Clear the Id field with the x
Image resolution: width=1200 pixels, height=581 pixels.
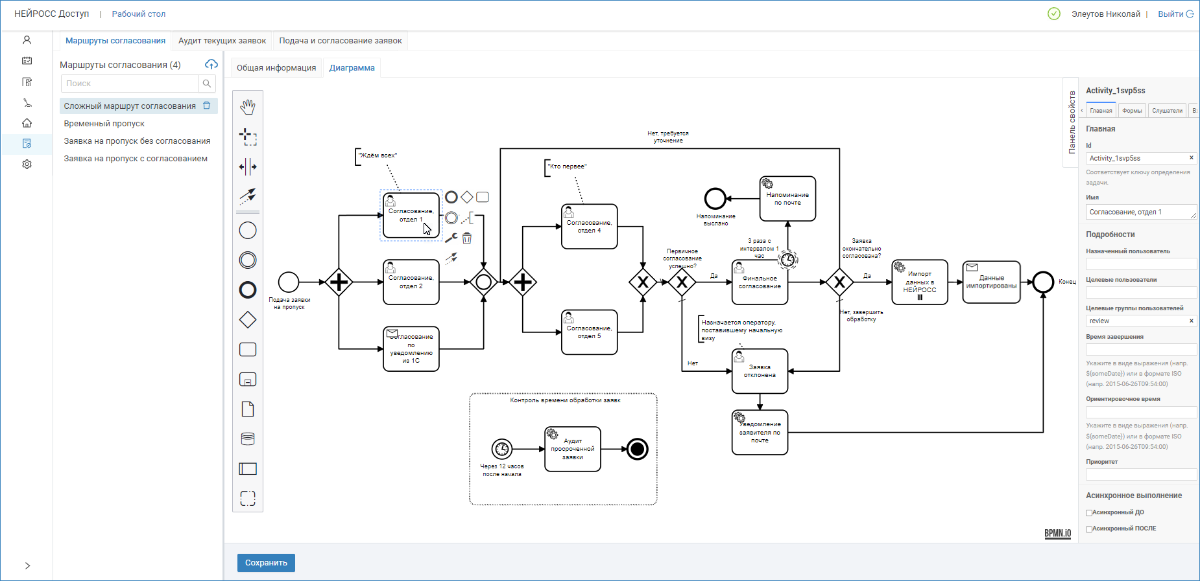click(x=1191, y=158)
